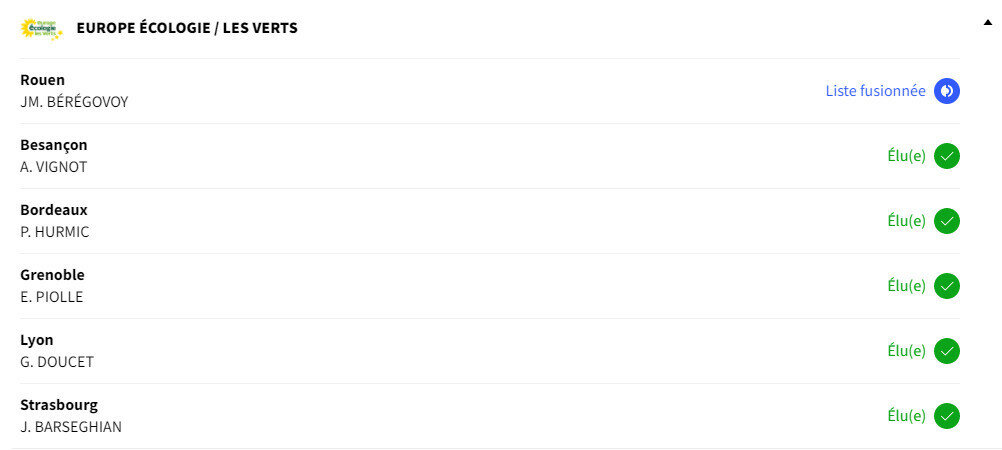This screenshot has width=1002, height=450.
Task: Click candidate JM. BÉRÉGOVOY
Action: tap(74, 102)
